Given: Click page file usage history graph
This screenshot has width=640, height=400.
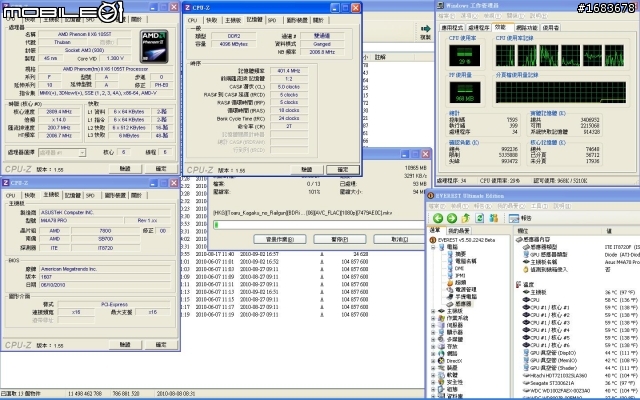Looking at the screenshot, I should [x=560, y=92].
